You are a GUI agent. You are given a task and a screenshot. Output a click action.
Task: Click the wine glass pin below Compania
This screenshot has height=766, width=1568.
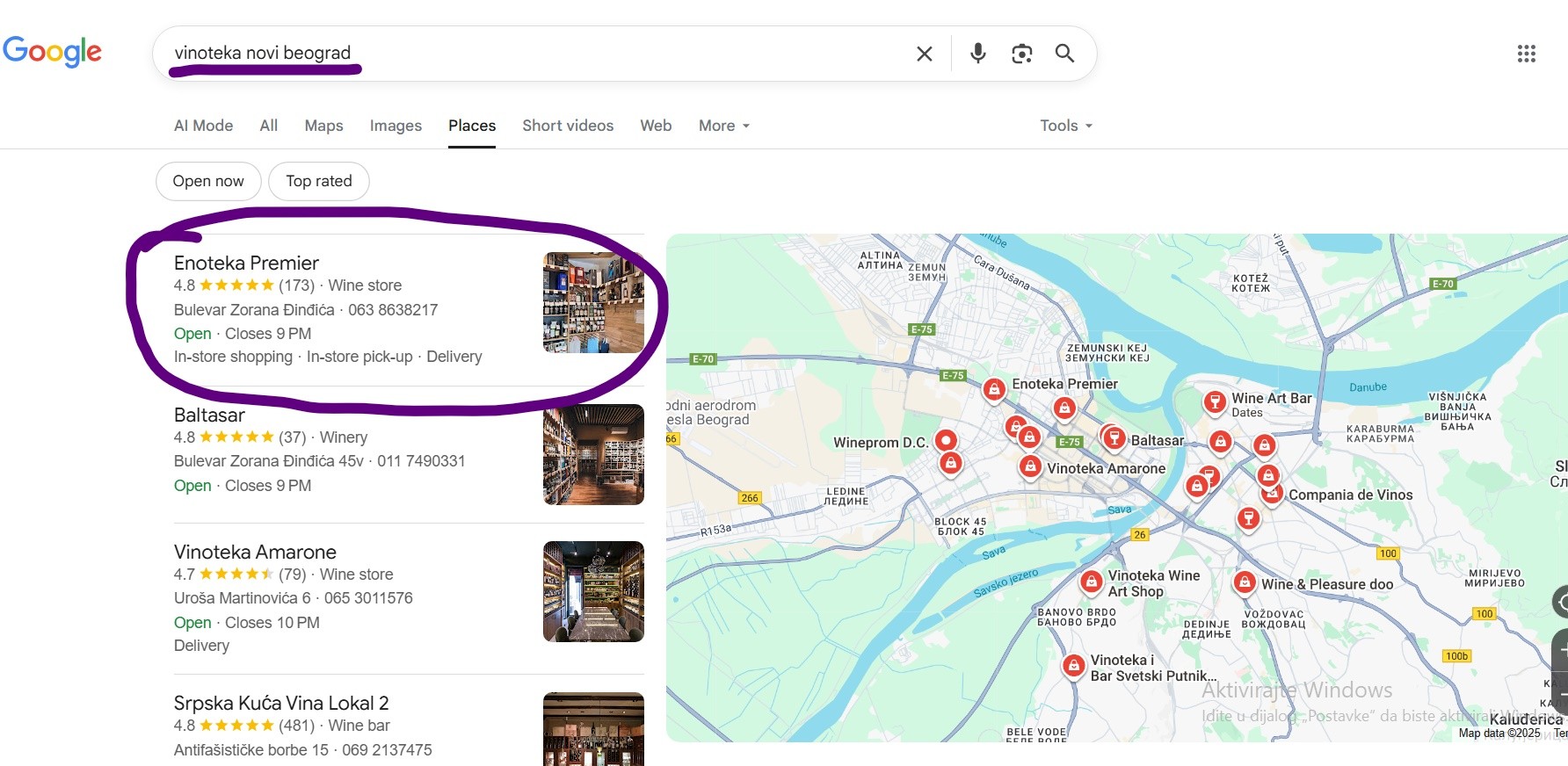click(1248, 518)
